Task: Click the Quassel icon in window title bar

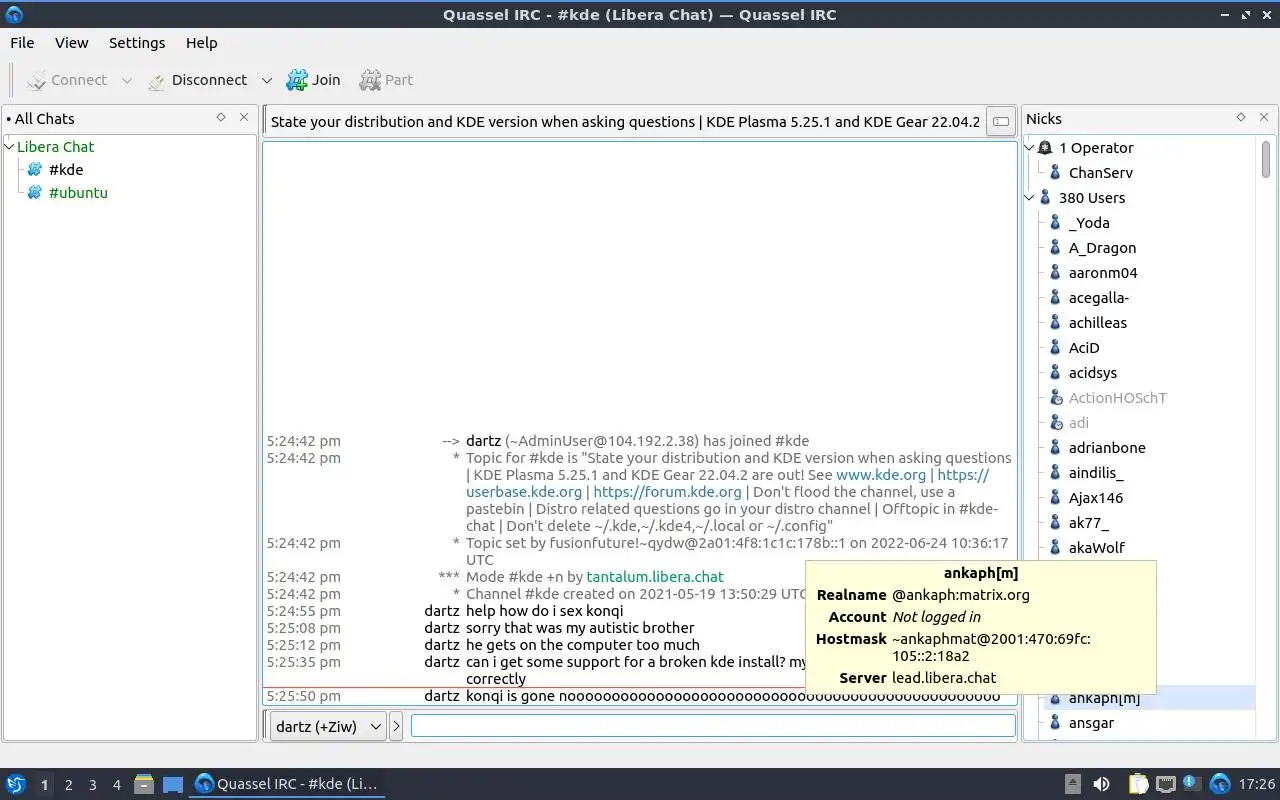Action: [x=13, y=14]
